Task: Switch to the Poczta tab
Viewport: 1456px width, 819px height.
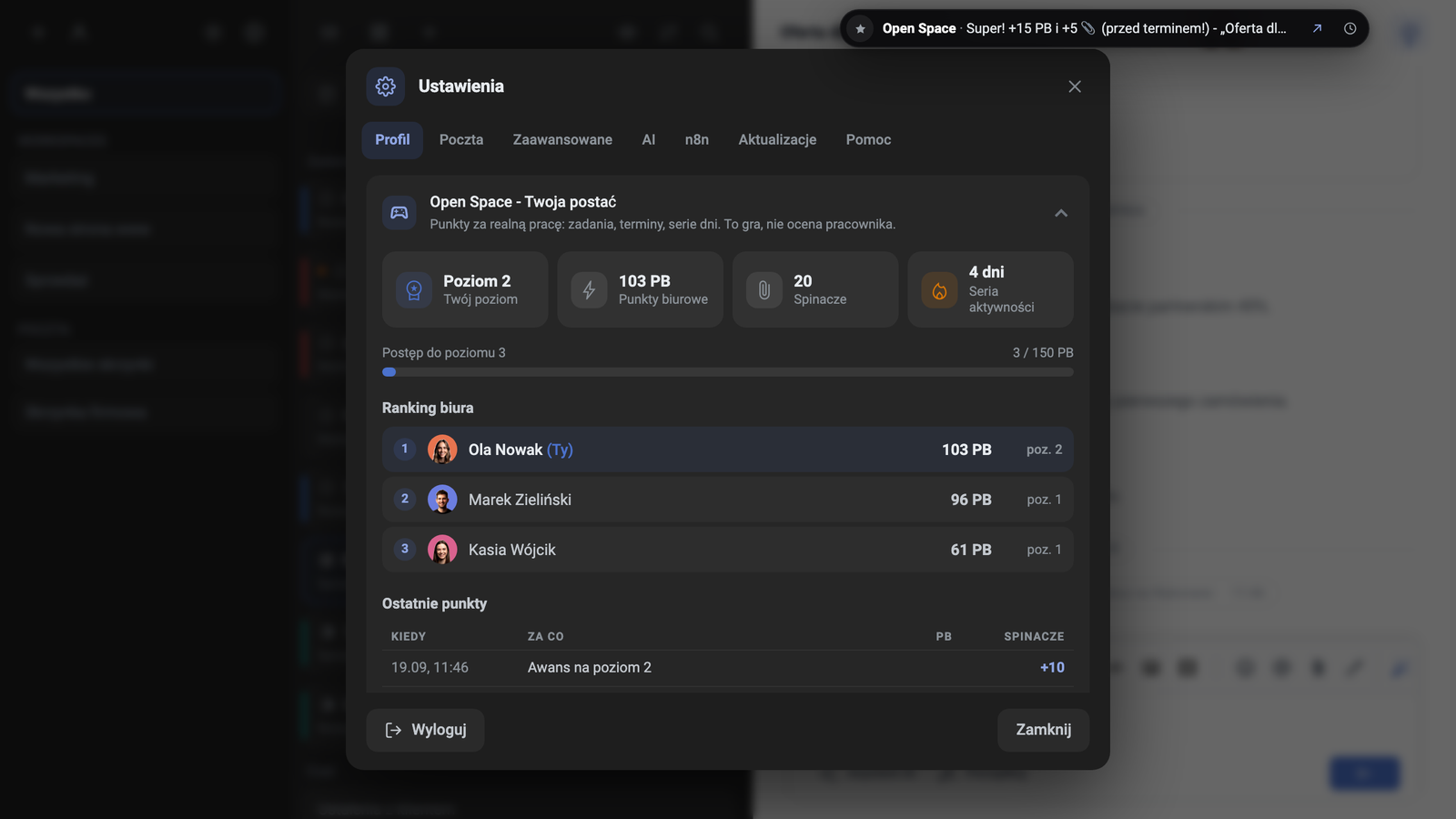Action: 461,140
